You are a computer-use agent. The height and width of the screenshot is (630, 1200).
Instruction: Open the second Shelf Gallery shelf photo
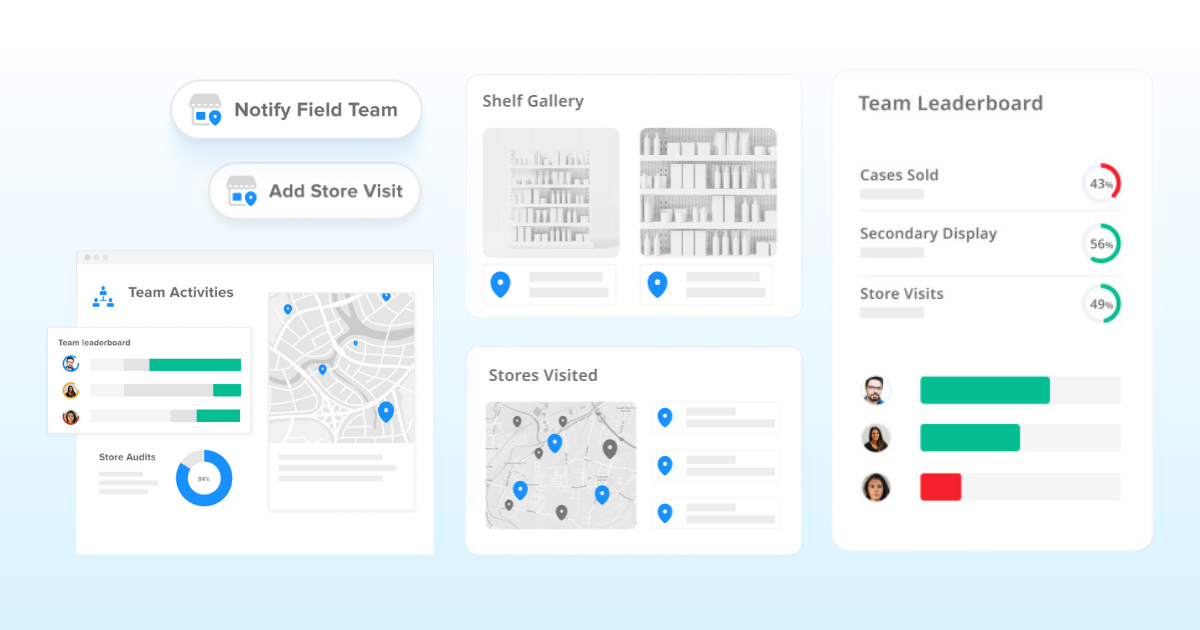708,192
